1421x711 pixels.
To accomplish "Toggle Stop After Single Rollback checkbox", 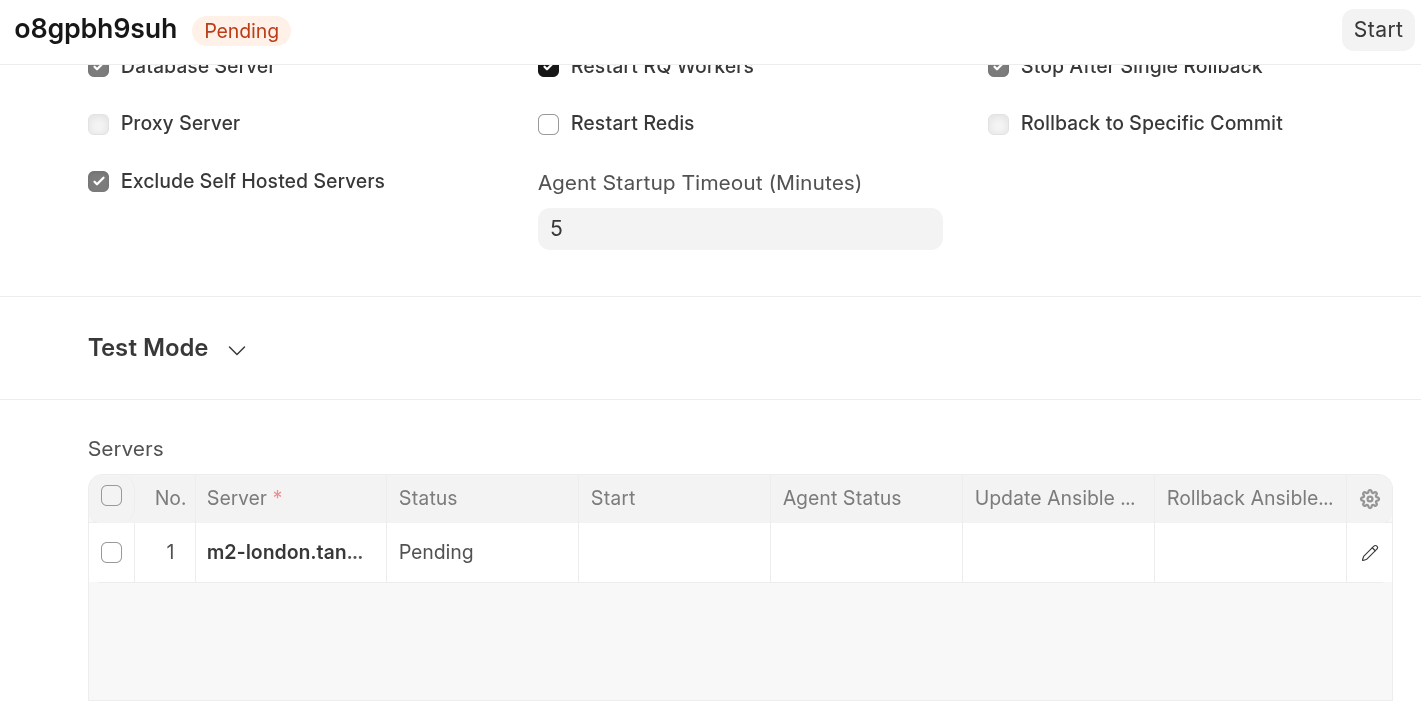I will click(998, 69).
